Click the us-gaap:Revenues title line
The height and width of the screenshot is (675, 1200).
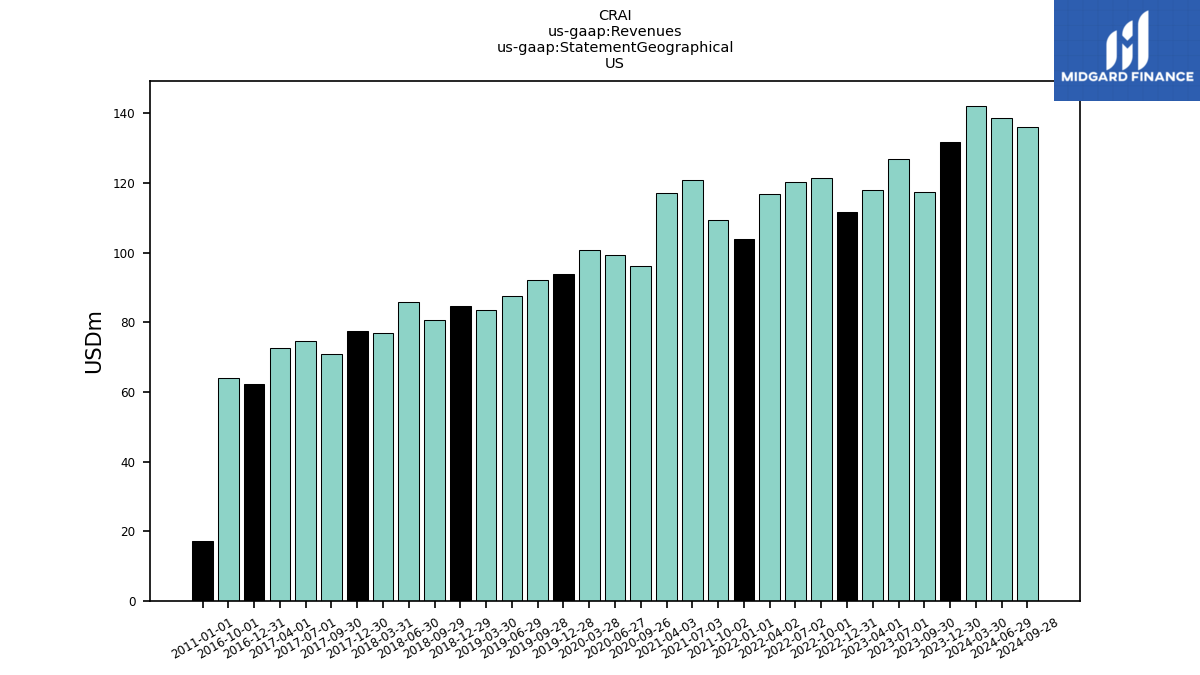coord(615,32)
